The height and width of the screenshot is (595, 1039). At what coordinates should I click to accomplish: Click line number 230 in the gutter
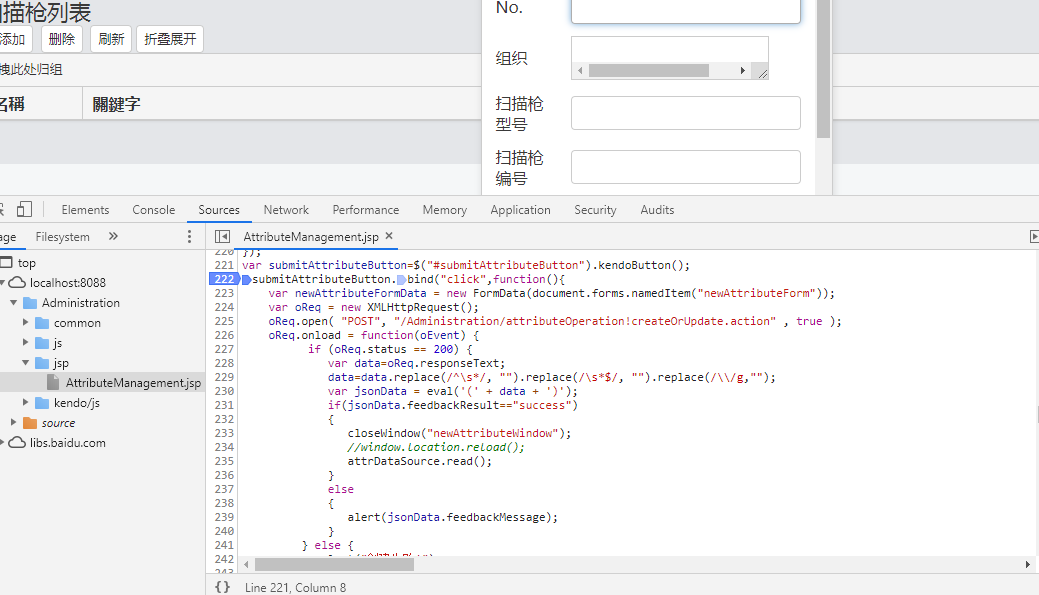224,391
